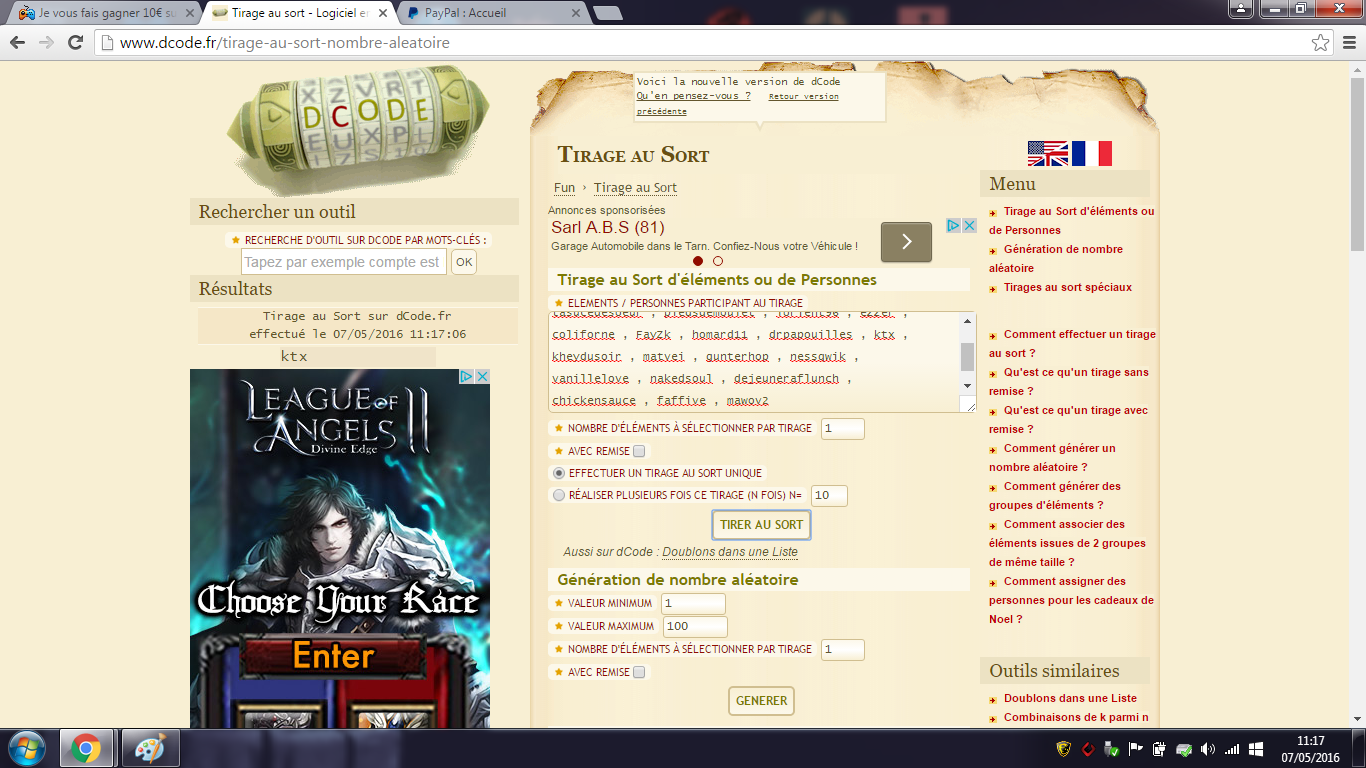Viewport: 1366px width, 768px height.
Task: Click the TIRER AU SORT button
Action: tap(761, 525)
